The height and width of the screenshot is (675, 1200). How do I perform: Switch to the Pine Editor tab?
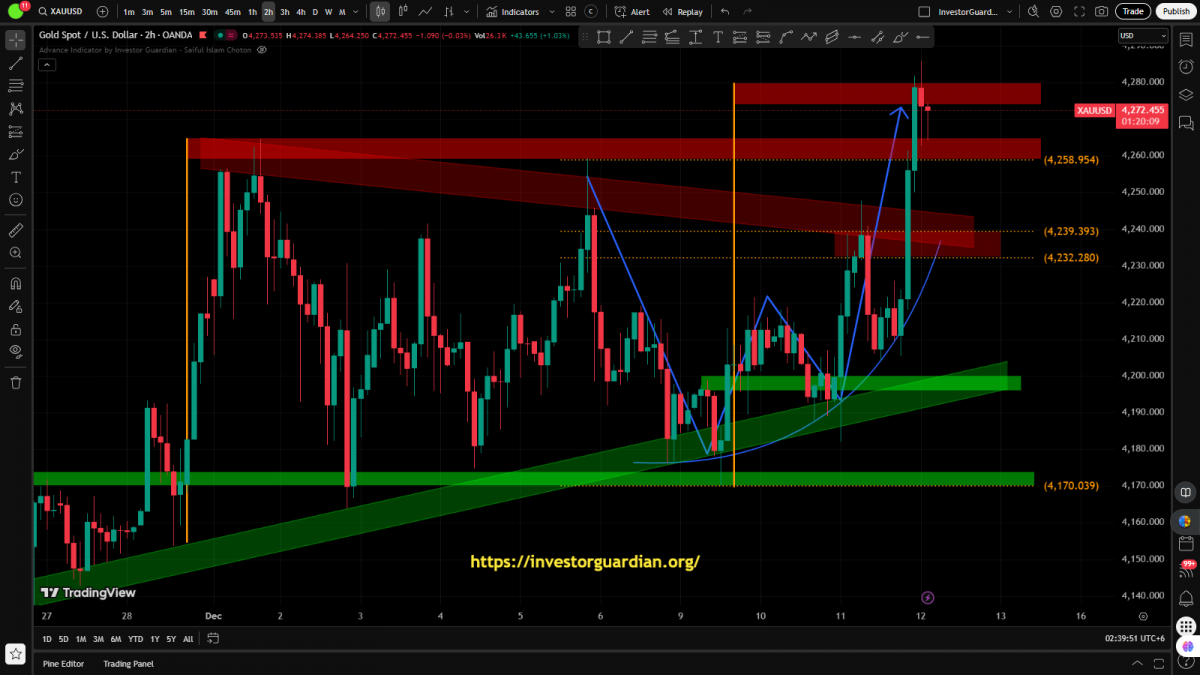click(x=63, y=663)
